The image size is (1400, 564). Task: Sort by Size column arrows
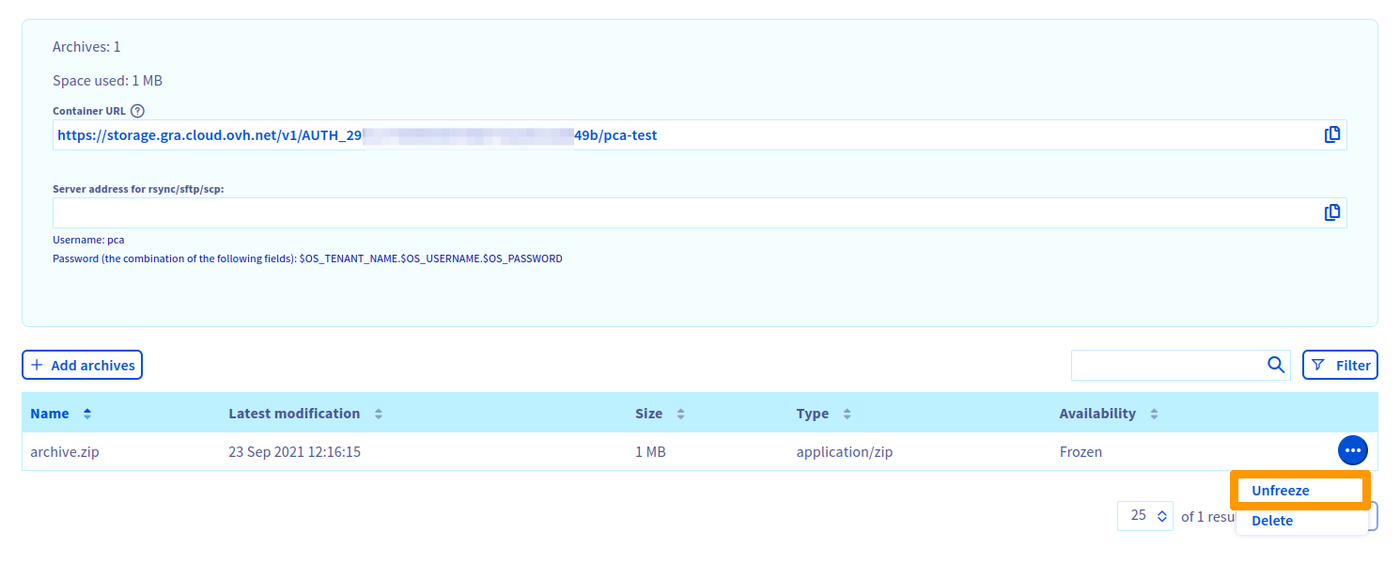point(680,414)
